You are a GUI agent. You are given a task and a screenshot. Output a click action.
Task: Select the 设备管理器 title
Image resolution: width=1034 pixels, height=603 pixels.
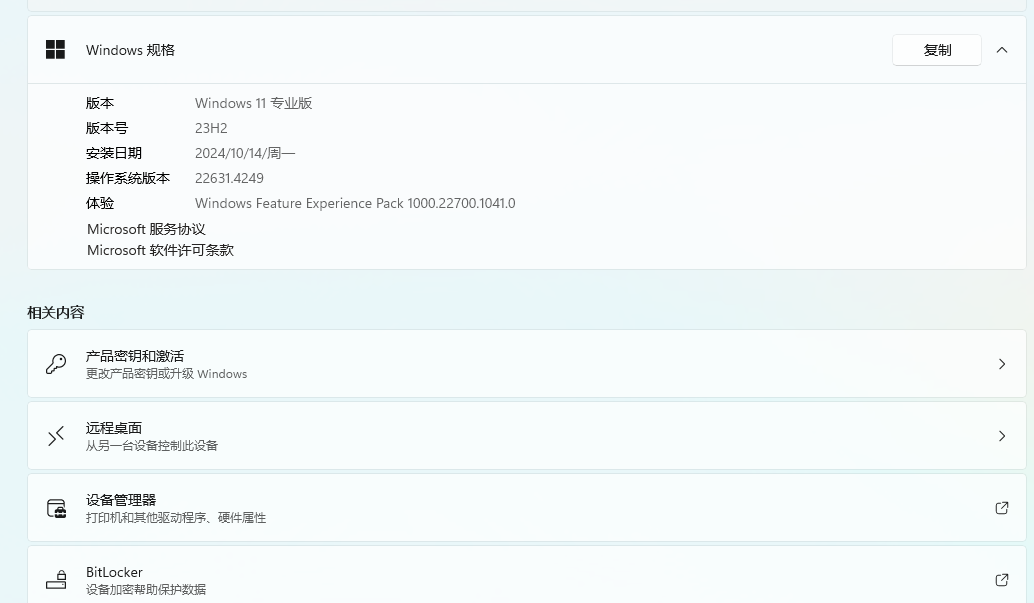click(121, 500)
